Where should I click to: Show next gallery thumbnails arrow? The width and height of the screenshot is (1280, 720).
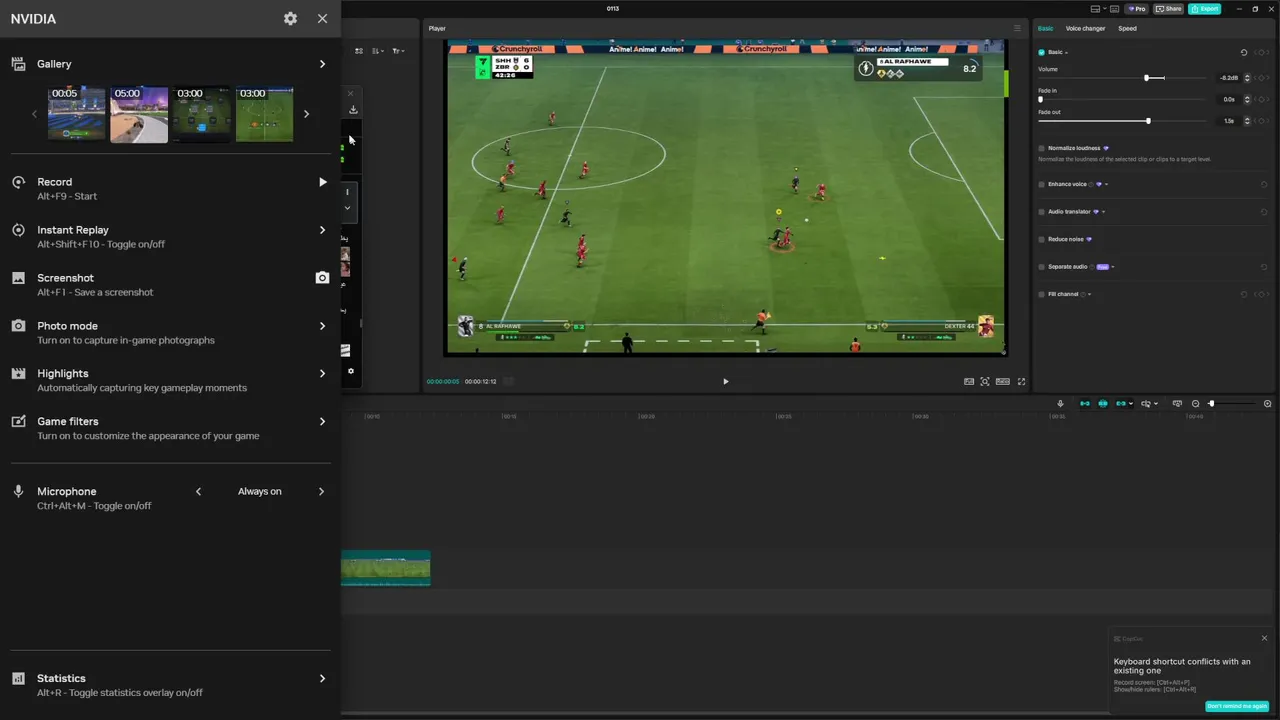306,114
